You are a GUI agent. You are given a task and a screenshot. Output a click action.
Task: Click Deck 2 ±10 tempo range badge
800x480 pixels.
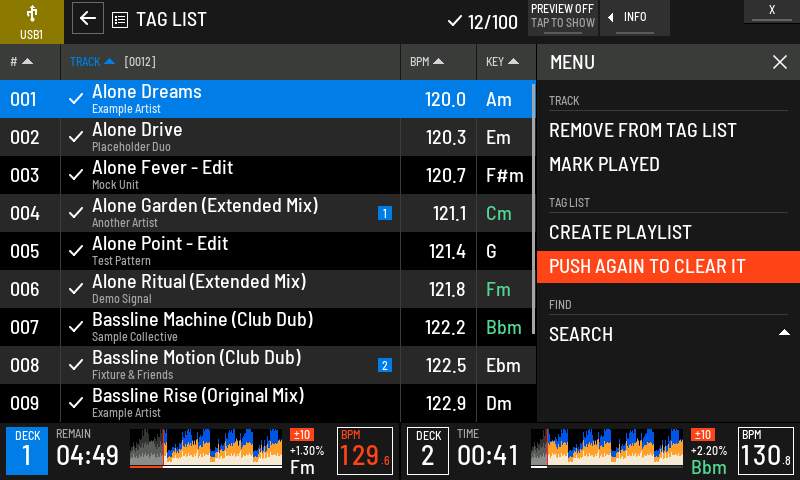[703, 435]
